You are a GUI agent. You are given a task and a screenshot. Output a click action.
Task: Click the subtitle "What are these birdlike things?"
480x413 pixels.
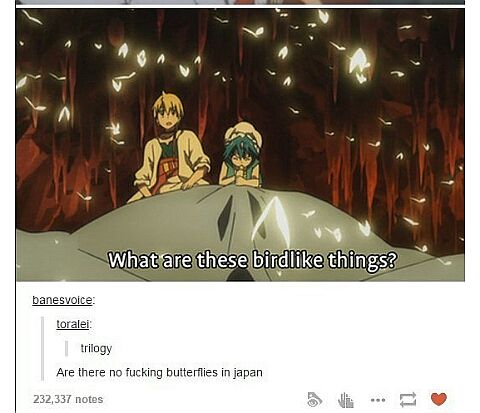click(252, 260)
